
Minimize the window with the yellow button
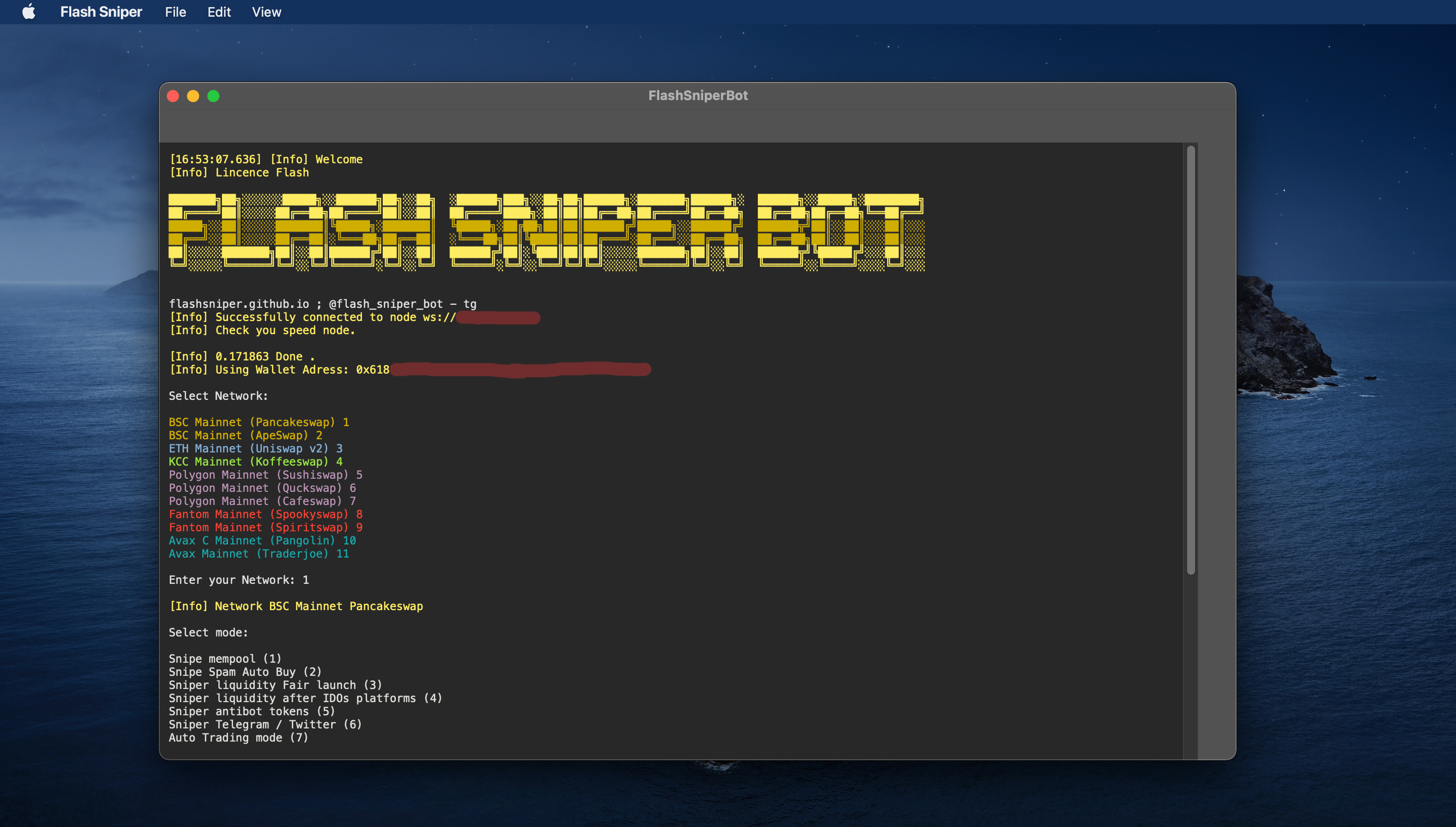[x=193, y=96]
